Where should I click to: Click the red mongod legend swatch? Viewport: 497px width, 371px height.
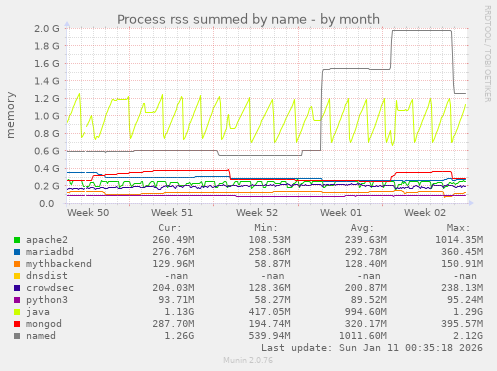coord(17,324)
